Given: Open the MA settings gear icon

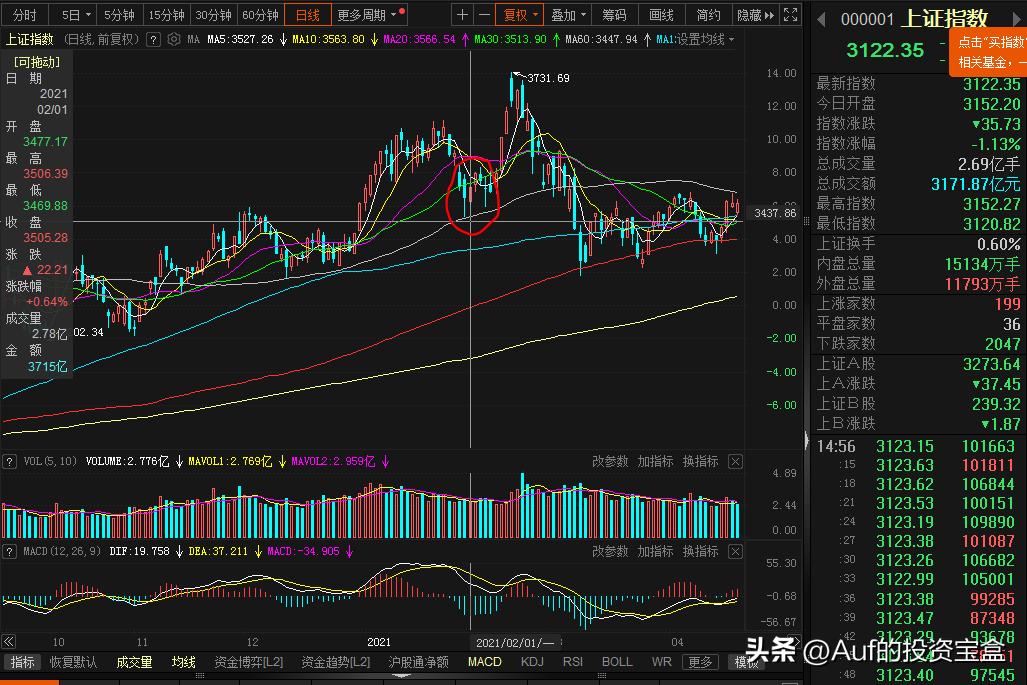Looking at the screenshot, I should tap(174, 39).
